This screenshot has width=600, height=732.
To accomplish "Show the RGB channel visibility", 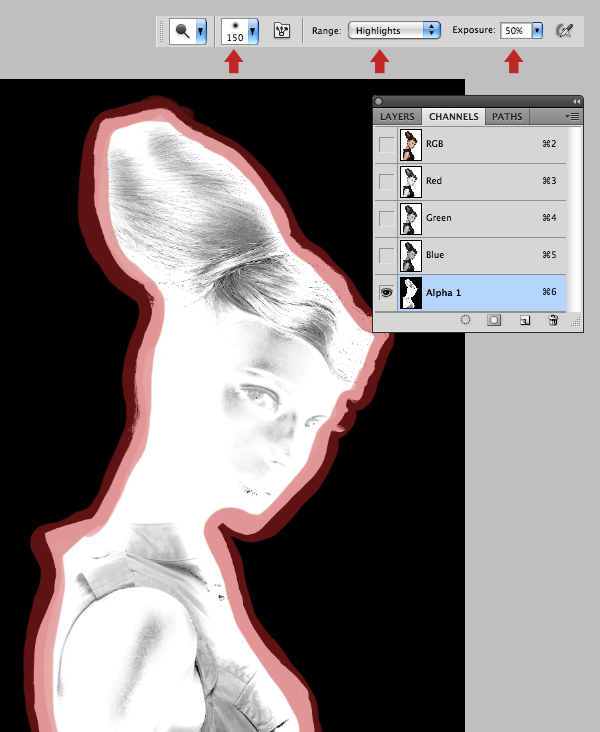I will pos(386,144).
